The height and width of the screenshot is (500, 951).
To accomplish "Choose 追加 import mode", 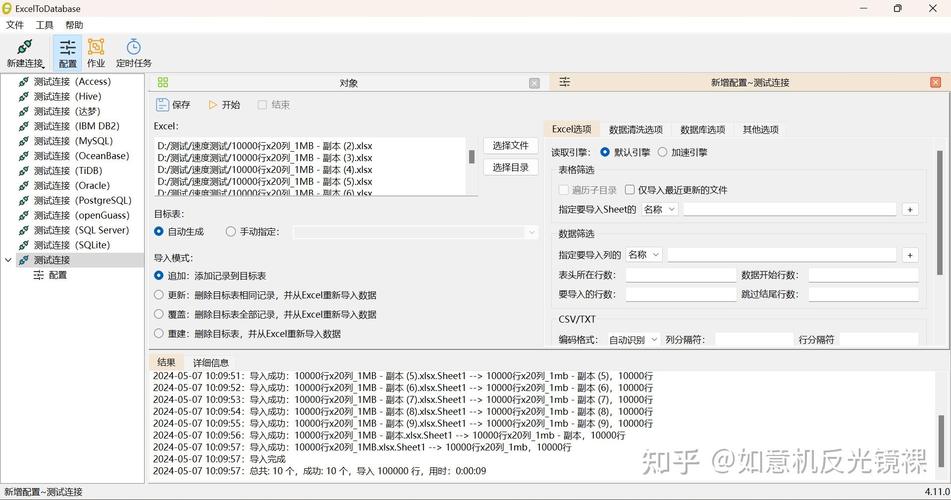I will [159, 275].
